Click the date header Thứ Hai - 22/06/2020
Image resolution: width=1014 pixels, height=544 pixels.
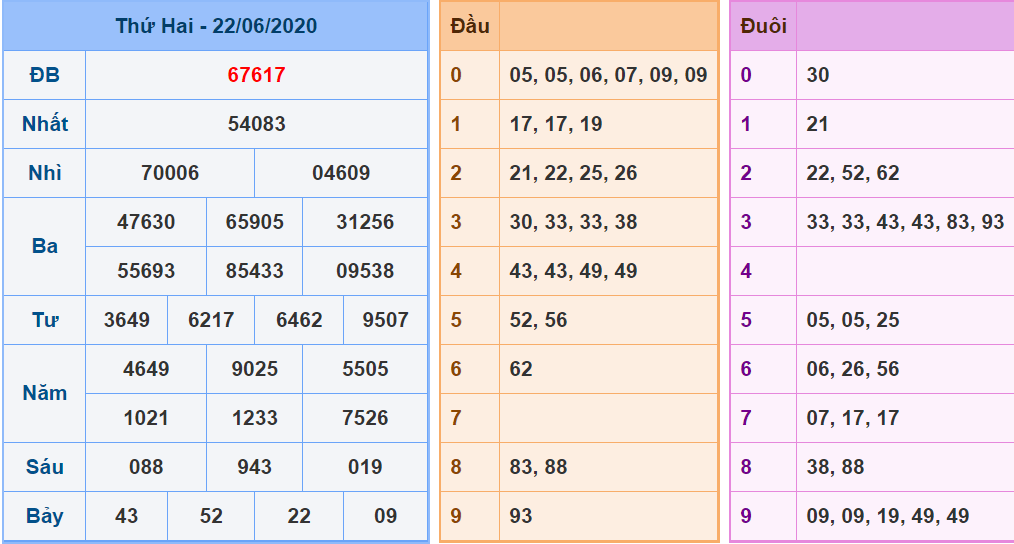[x=216, y=26]
